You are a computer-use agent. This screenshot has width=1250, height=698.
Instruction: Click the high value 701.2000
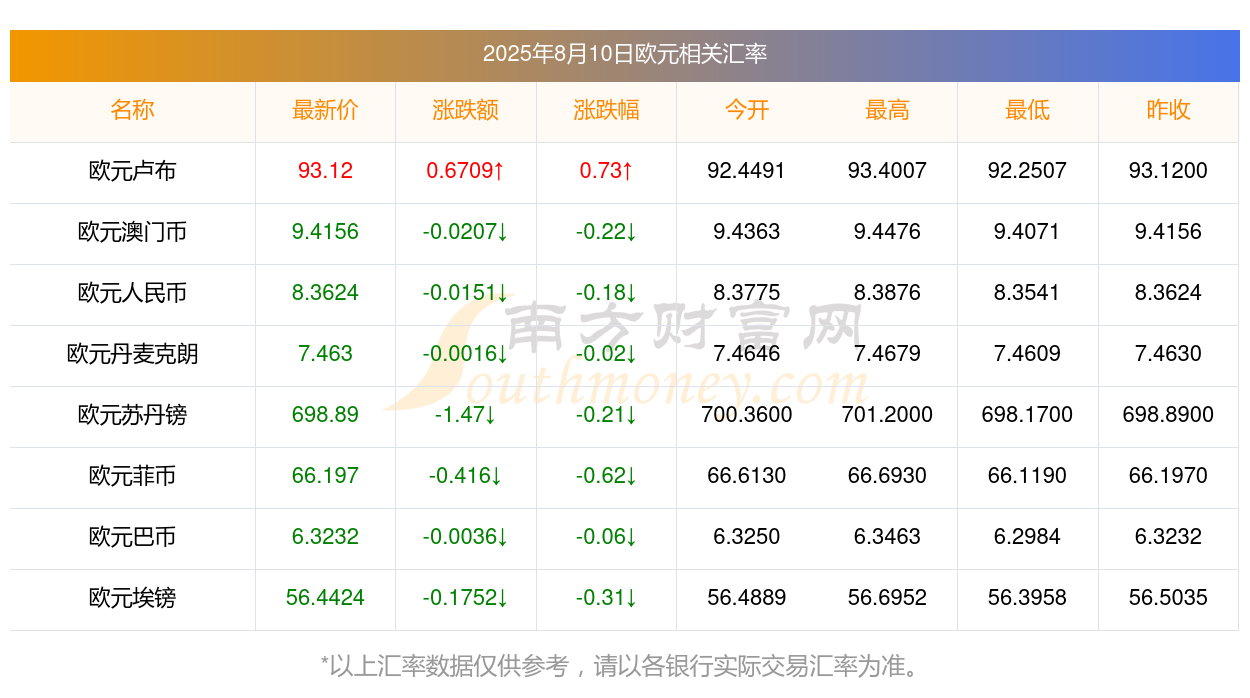887,415
